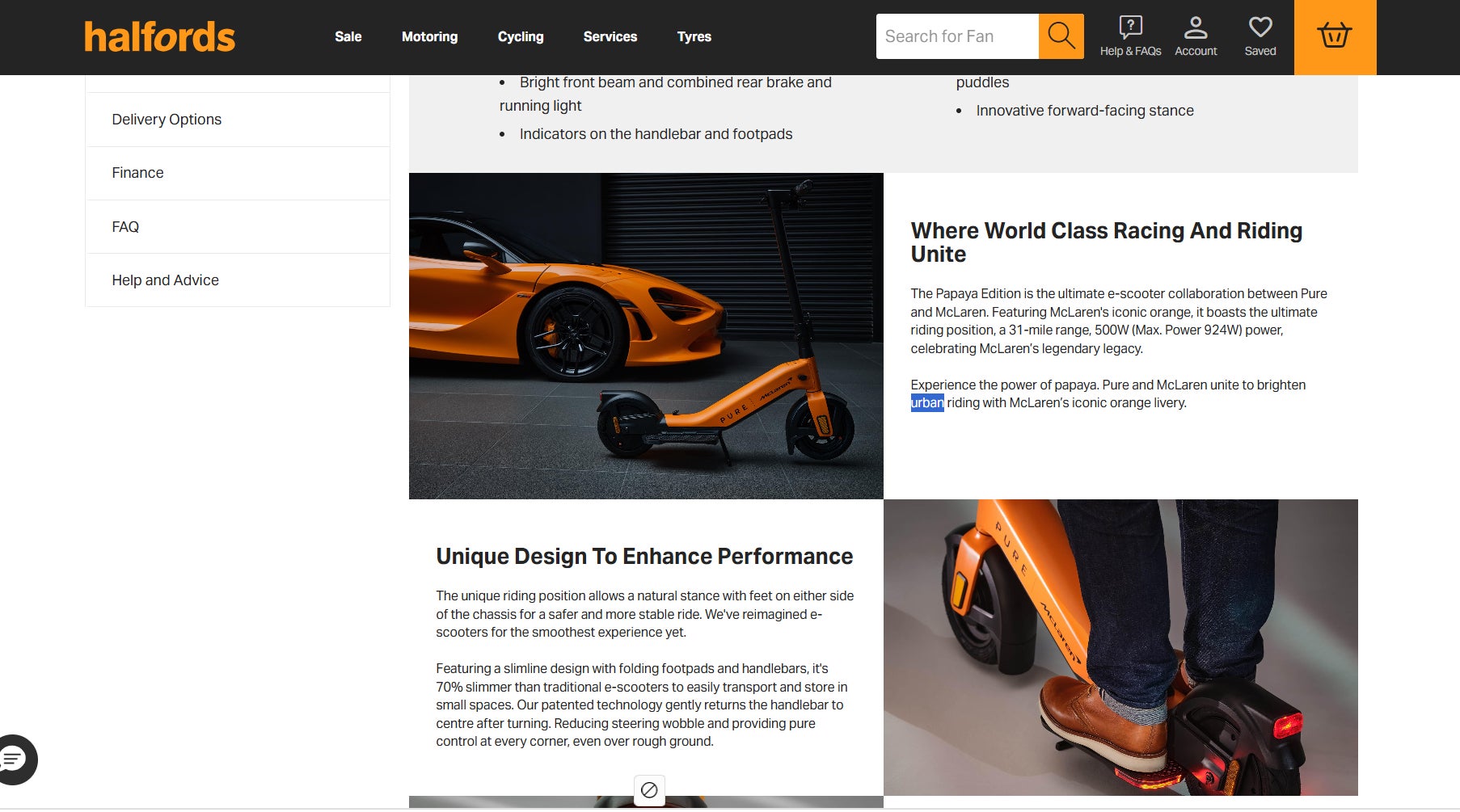Open the Account icon
The image size is (1460, 812).
click(x=1196, y=36)
